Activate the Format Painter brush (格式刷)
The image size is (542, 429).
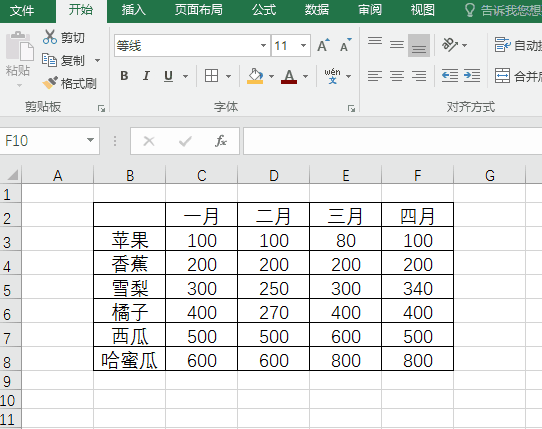pos(50,83)
